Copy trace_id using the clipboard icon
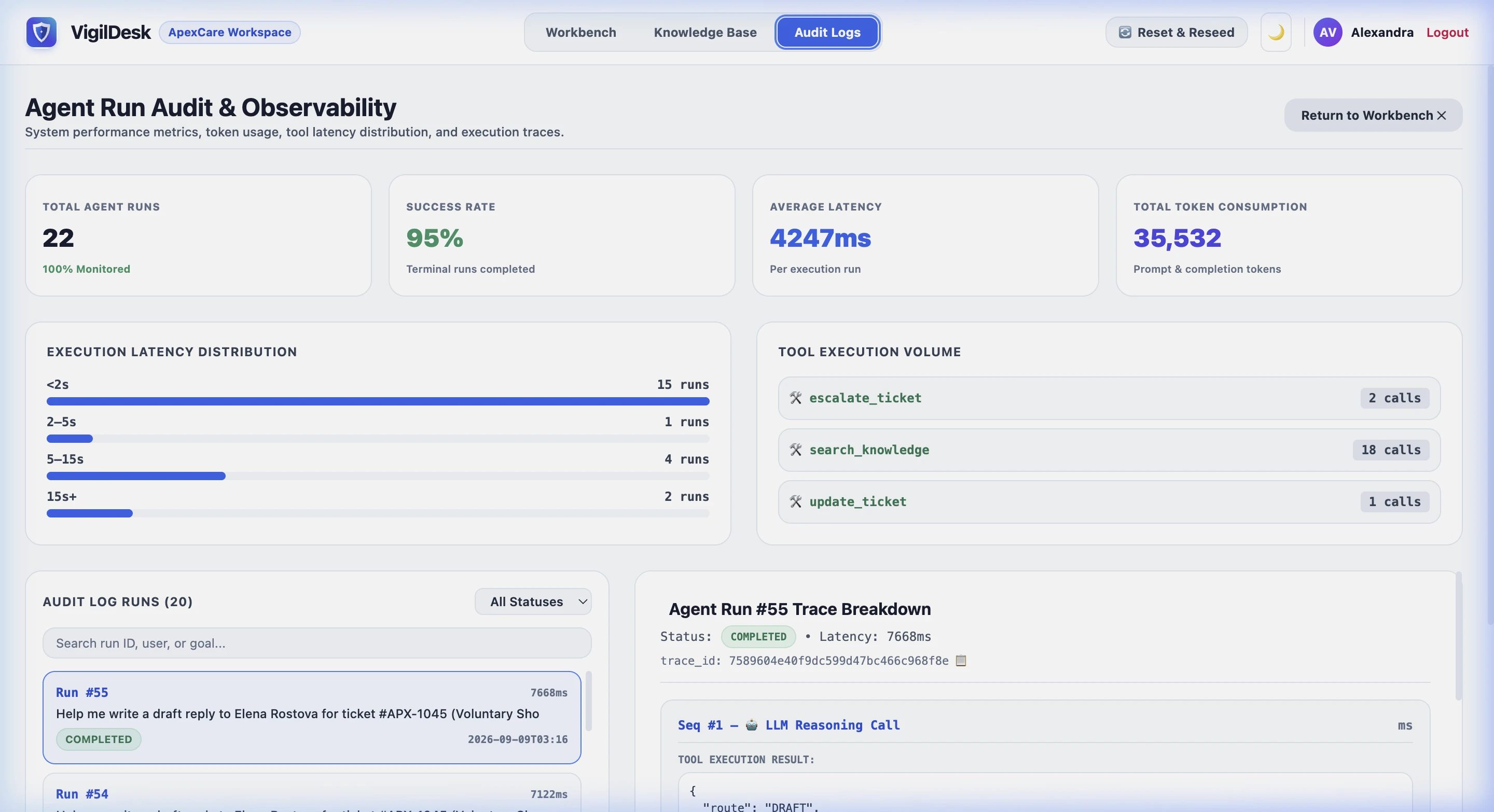This screenshot has width=1494, height=812. [x=961, y=661]
